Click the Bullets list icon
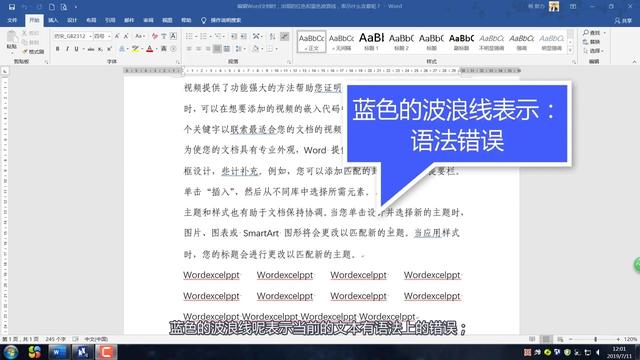This screenshot has width=640, height=360. coord(189,36)
